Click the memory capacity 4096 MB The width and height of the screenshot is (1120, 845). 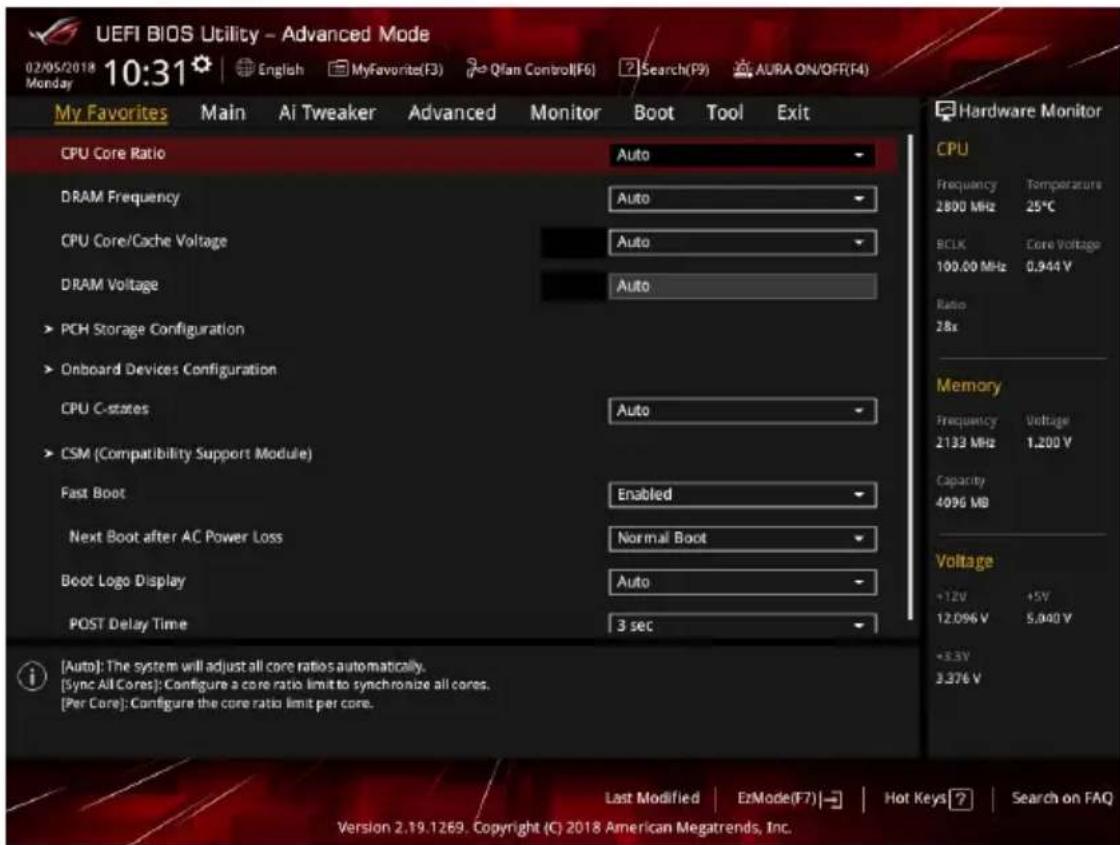pos(962,503)
